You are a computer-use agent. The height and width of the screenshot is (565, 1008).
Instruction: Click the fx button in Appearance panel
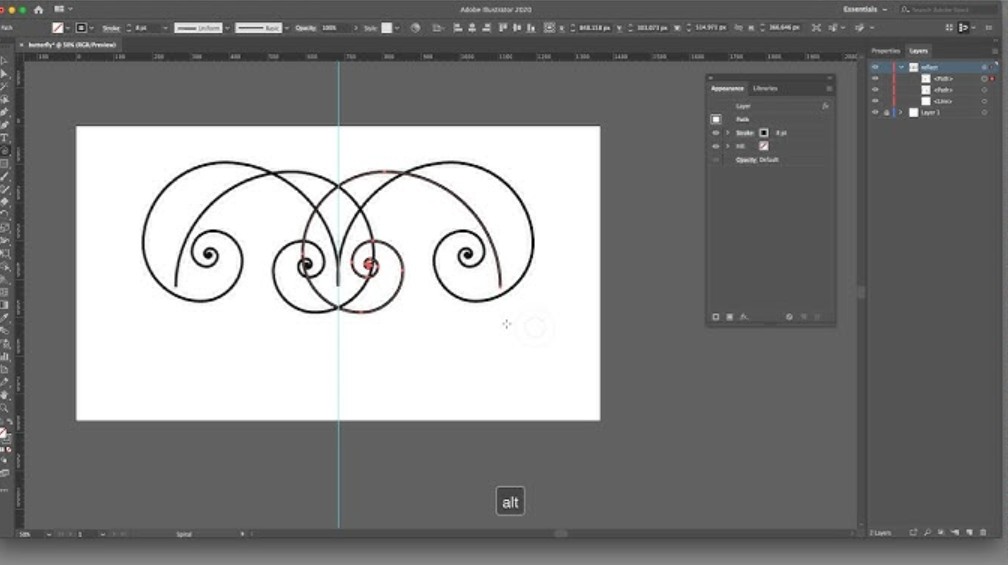[825, 105]
